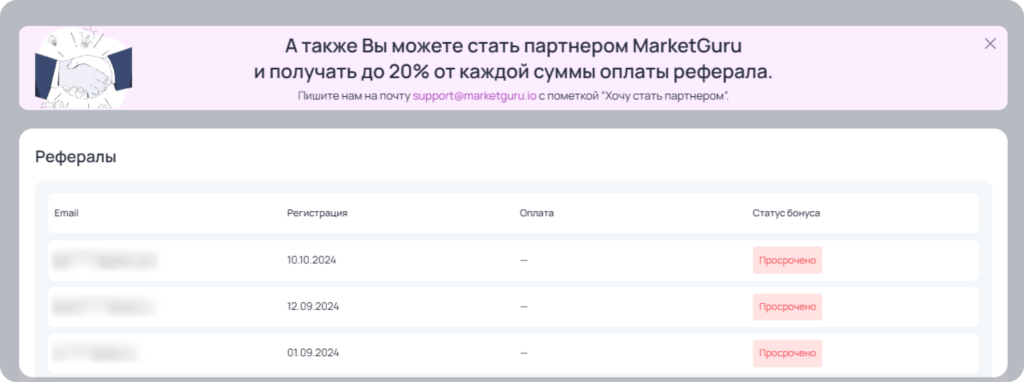
Task: Select the blurred email in 12.09.2024 row
Action: tap(103, 306)
